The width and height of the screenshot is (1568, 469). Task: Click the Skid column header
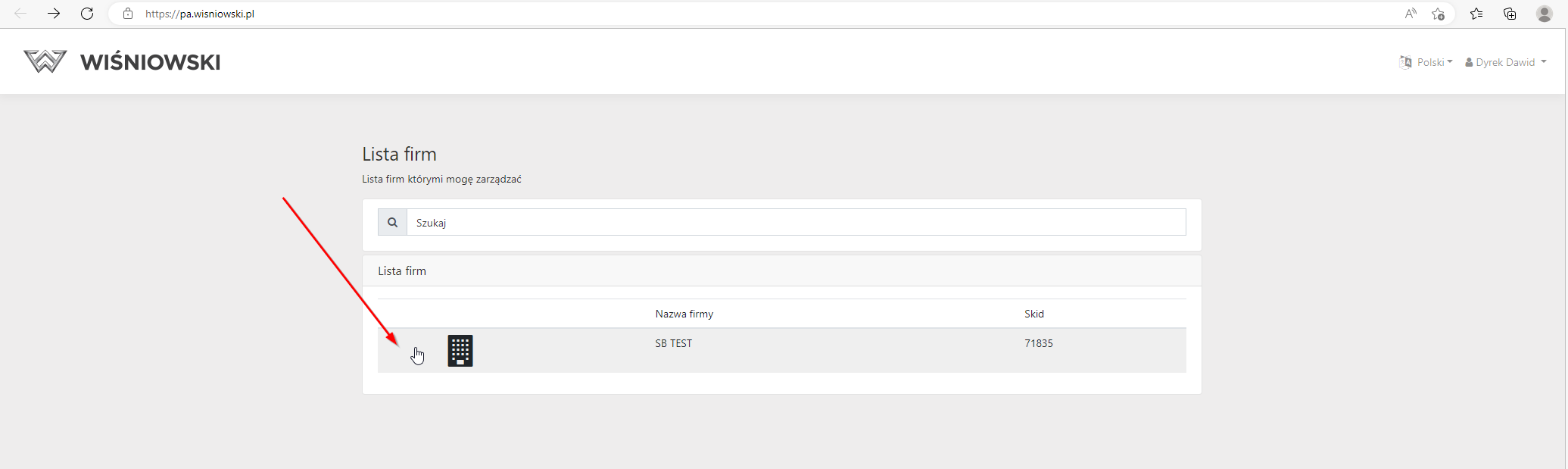[1033, 314]
